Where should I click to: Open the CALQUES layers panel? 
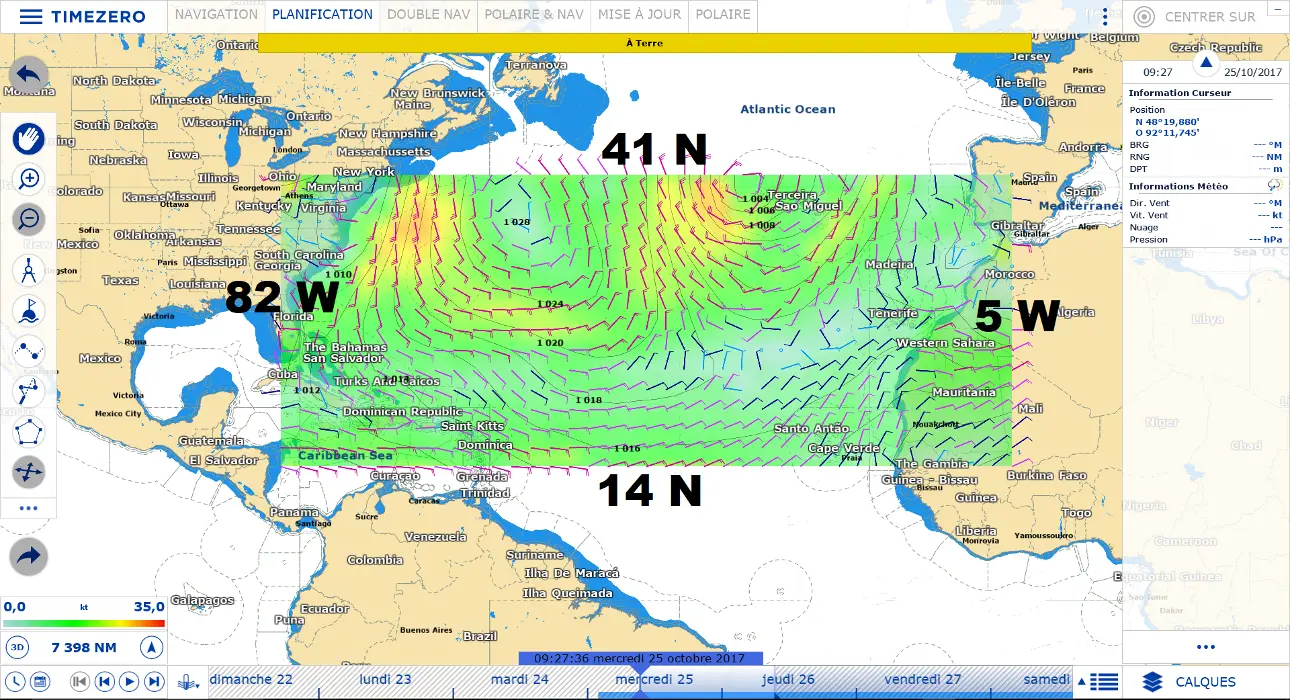[x=1189, y=682]
